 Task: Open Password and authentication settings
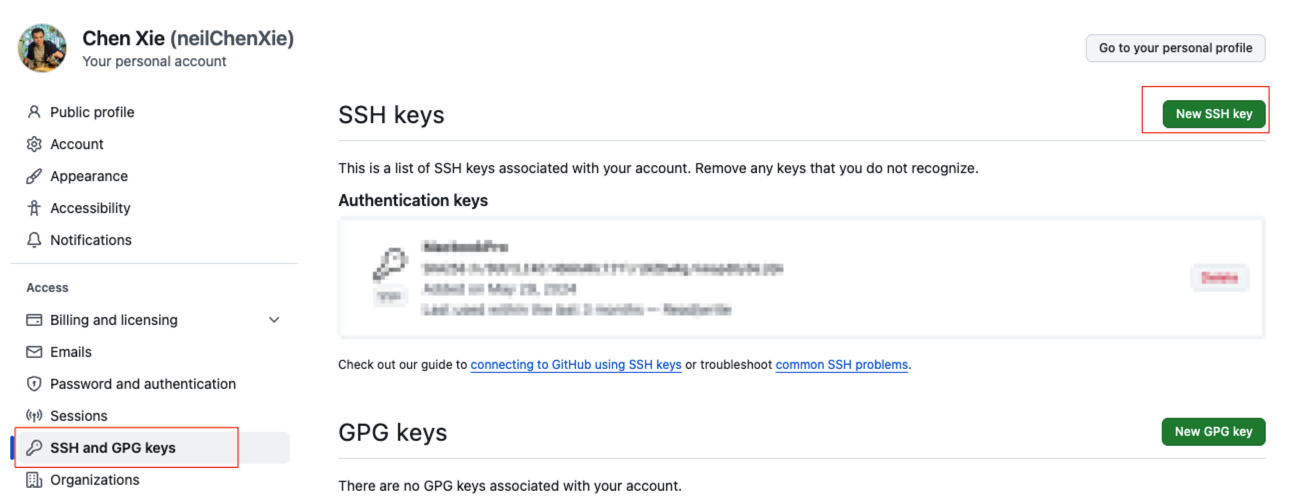point(143,384)
